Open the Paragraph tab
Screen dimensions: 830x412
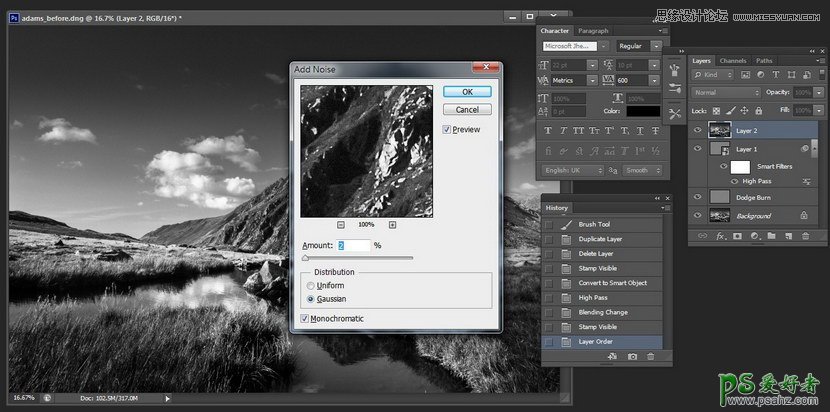click(x=593, y=31)
